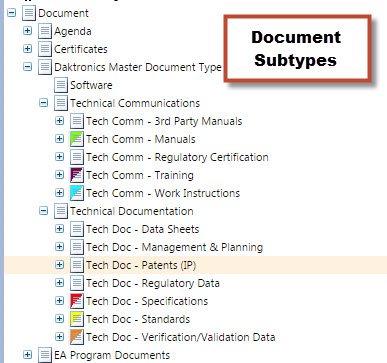Click the Regulatory Data document icon
387x363 pixels.
[77, 283]
